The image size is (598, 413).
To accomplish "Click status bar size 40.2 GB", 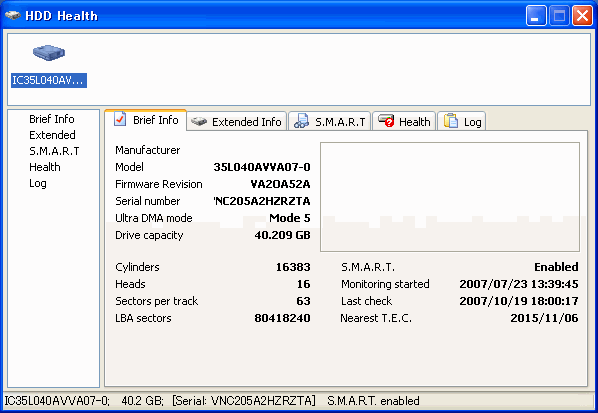I will [143, 401].
